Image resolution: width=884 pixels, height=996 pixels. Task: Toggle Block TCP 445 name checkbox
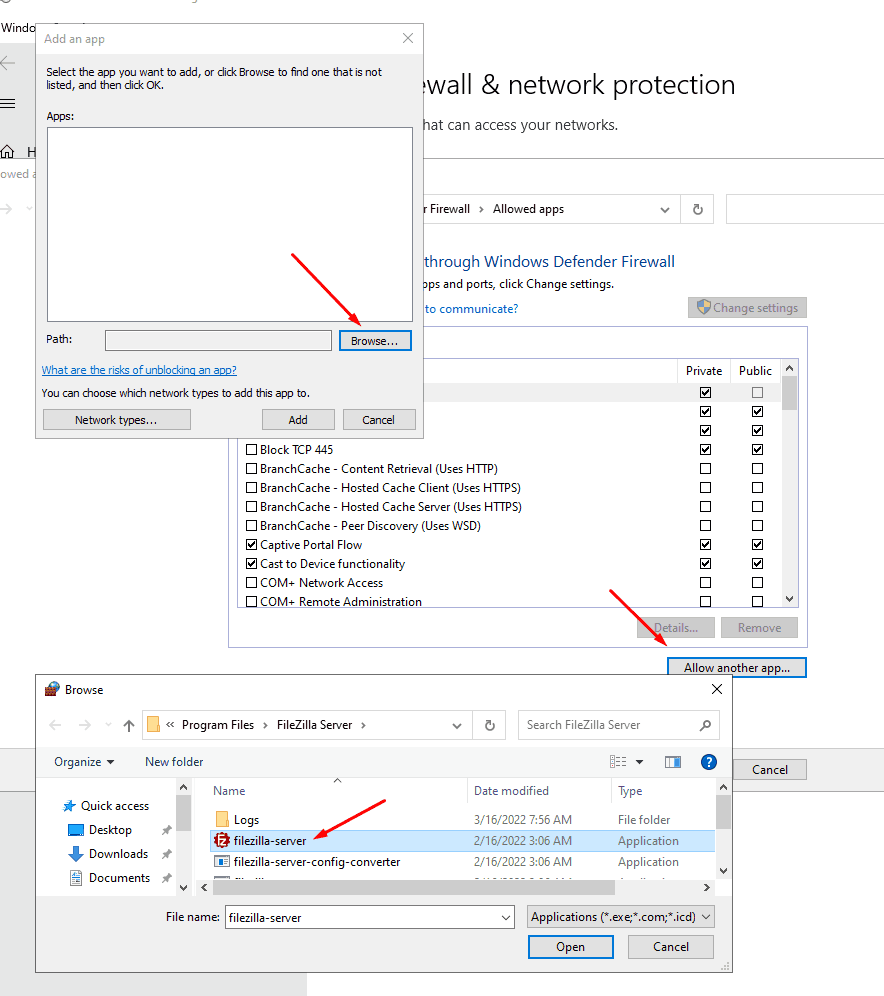251,450
